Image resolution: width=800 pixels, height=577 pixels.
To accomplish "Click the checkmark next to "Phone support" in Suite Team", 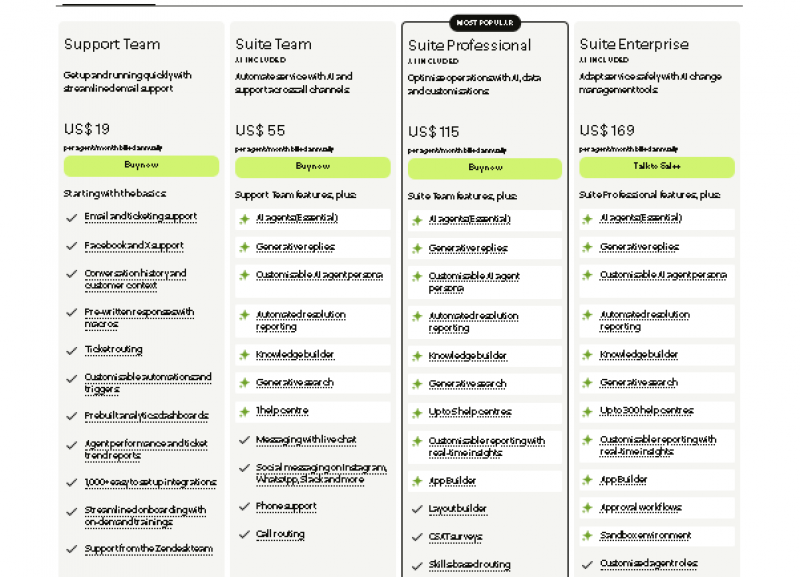I will click(x=243, y=506).
